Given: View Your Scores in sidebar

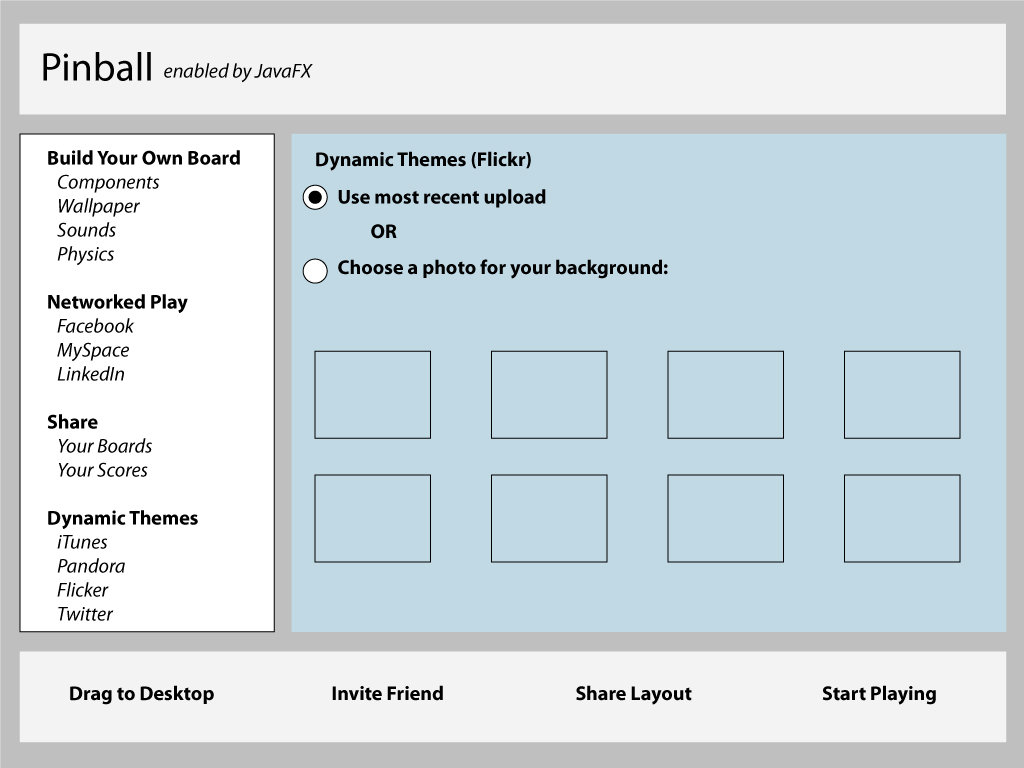Looking at the screenshot, I should point(102,470).
